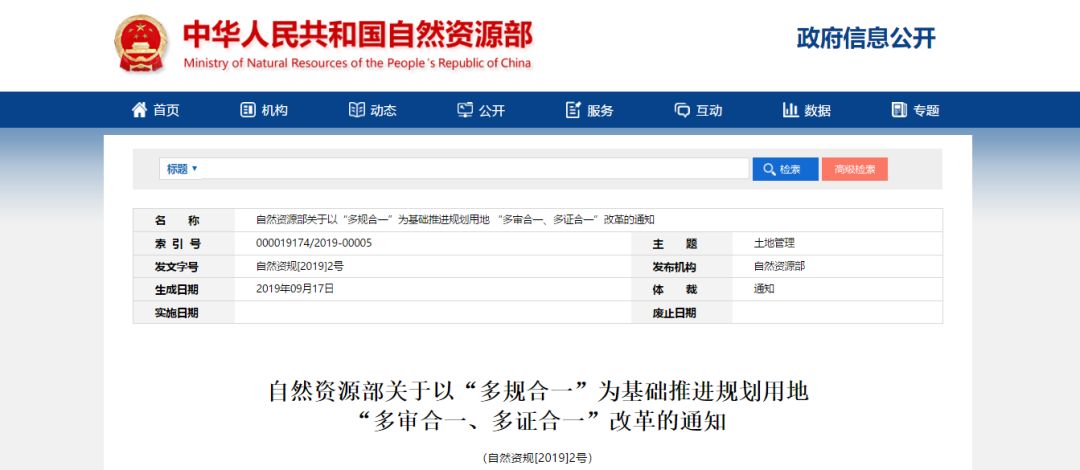The width and height of the screenshot is (1080, 470).
Task: Open the 服务 navigation item
Action: pyautogui.click(x=601, y=110)
